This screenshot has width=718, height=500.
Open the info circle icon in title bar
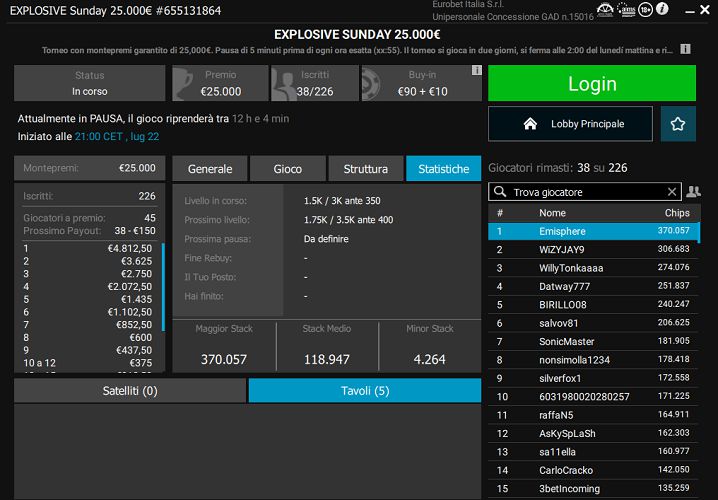pyautogui.click(x=662, y=9)
